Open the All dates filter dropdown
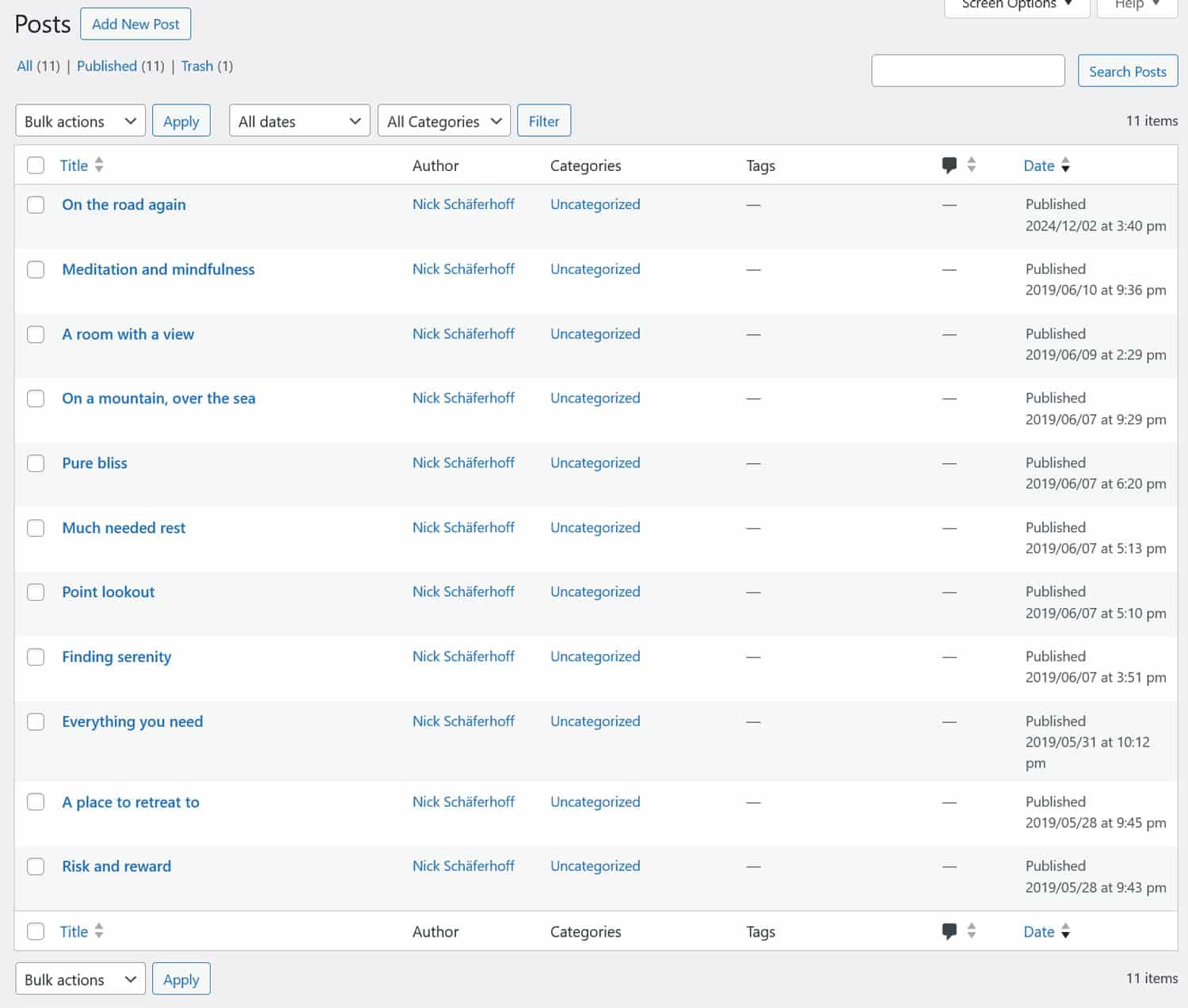The image size is (1188, 1008). tap(299, 120)
